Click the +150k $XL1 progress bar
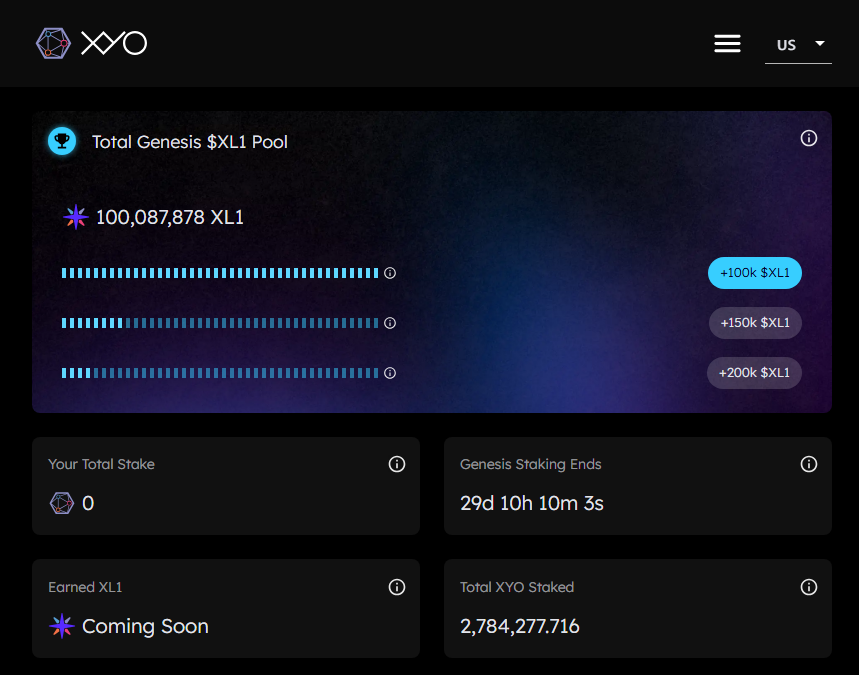This screenshot has height=675, width=859. coord(220,323)
